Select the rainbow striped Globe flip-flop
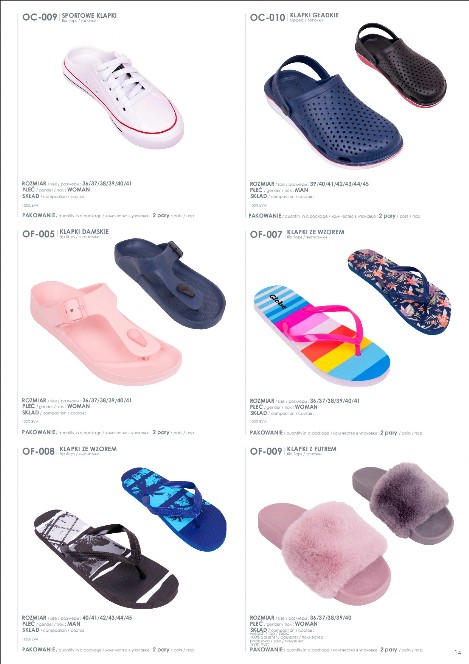This screenshot has height=664, width=469. tap(322, 335)
